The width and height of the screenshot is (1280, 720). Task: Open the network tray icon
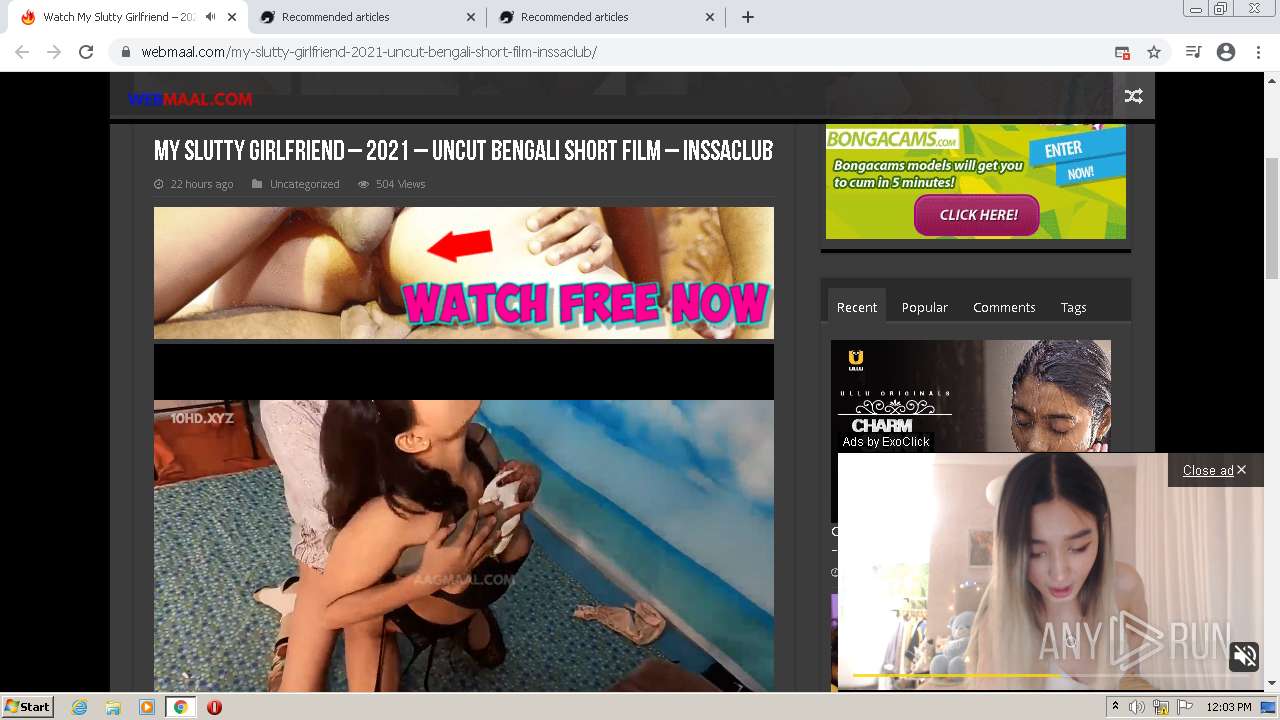coord(1161,707)
